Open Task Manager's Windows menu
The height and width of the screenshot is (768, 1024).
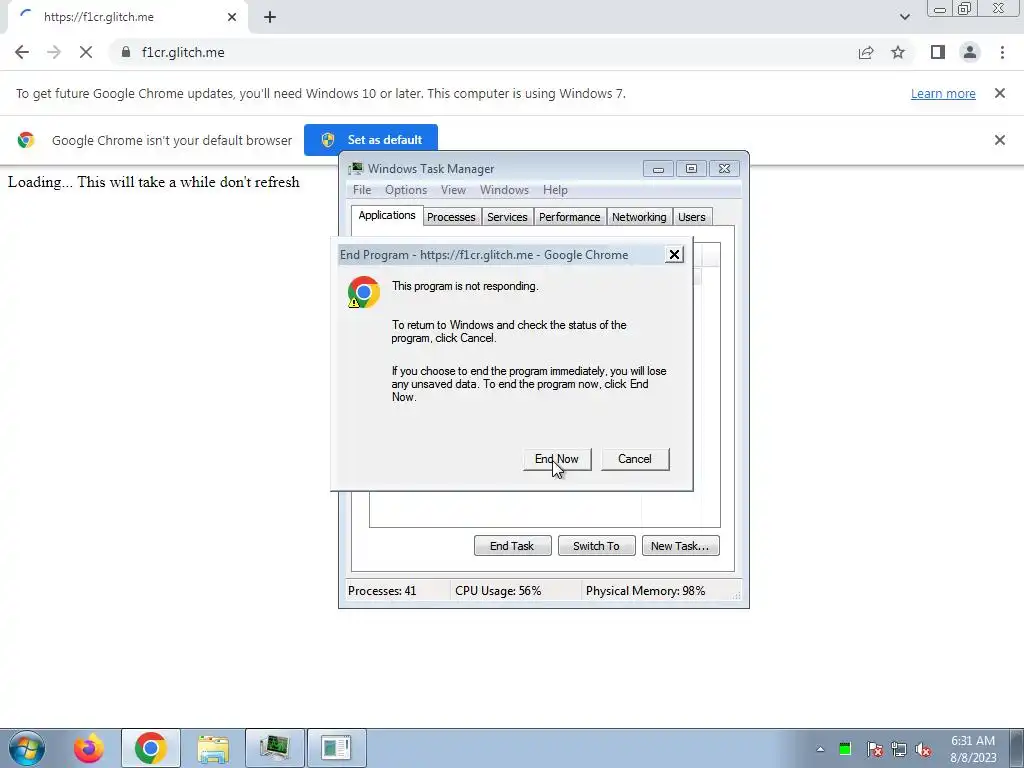coord(504,190)
